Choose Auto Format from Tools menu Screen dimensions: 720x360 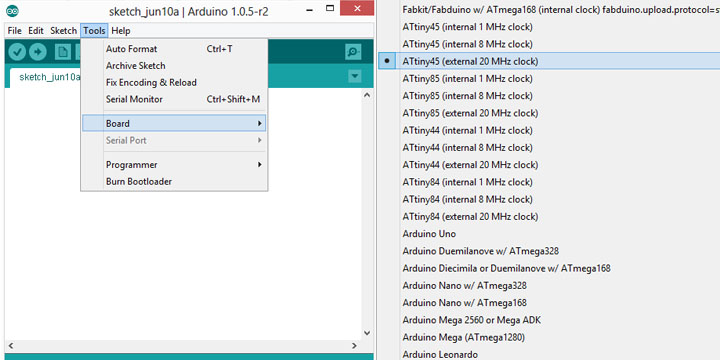tap(174, 49)
